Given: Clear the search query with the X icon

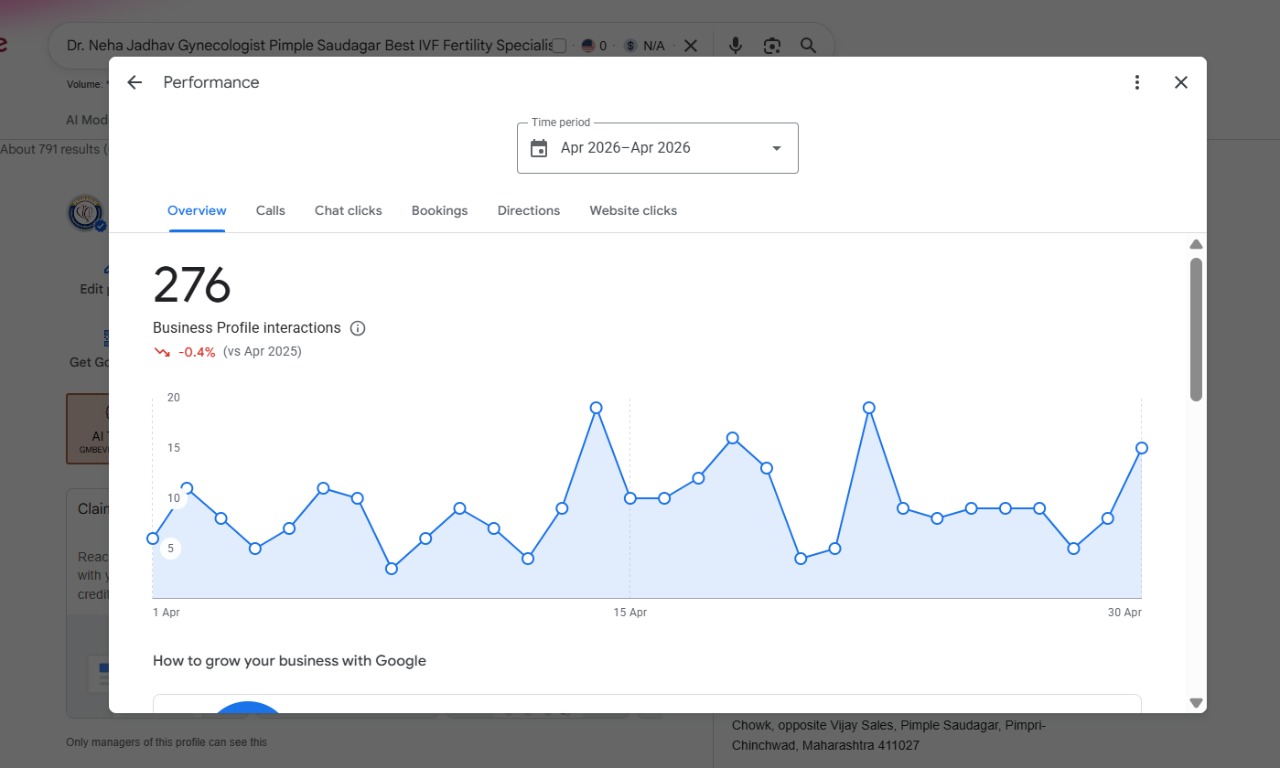Looking at the screenshot, I should (690, 46).
